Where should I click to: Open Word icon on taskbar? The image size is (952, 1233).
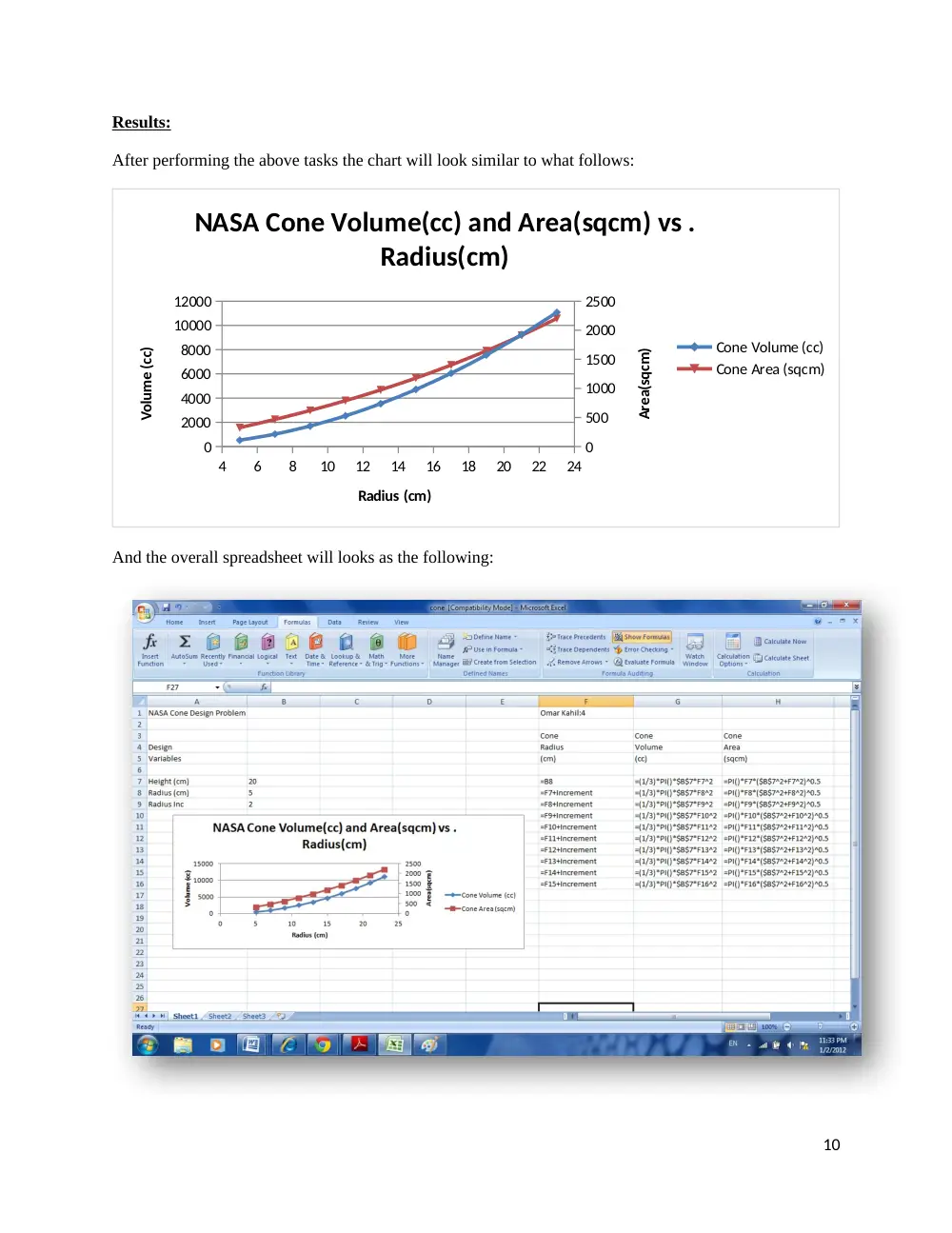click(251, 1044)
